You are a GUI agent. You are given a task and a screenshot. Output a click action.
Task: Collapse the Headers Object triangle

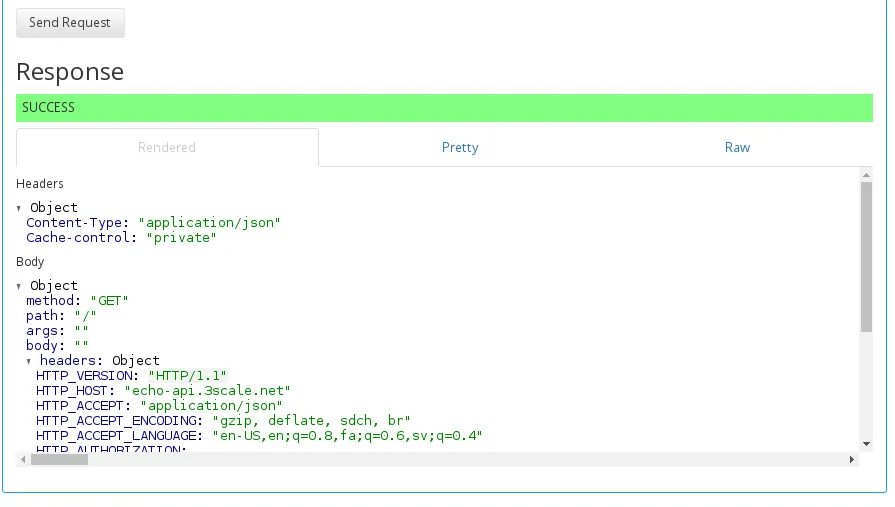19,208
